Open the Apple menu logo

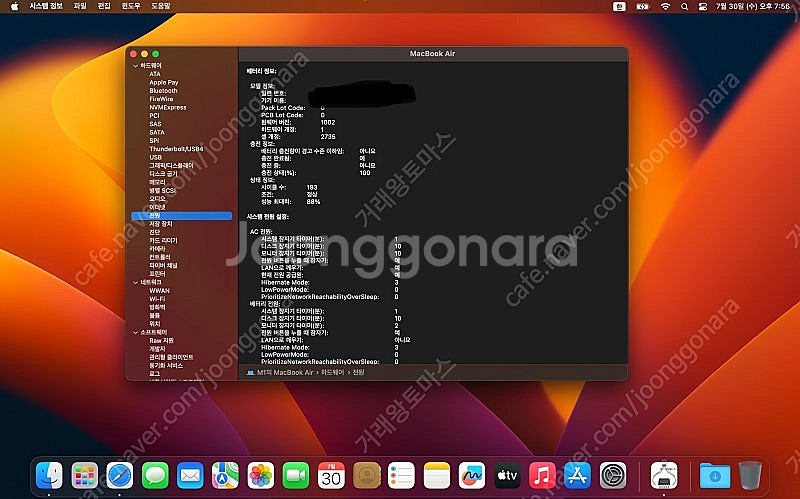point(14,6)
